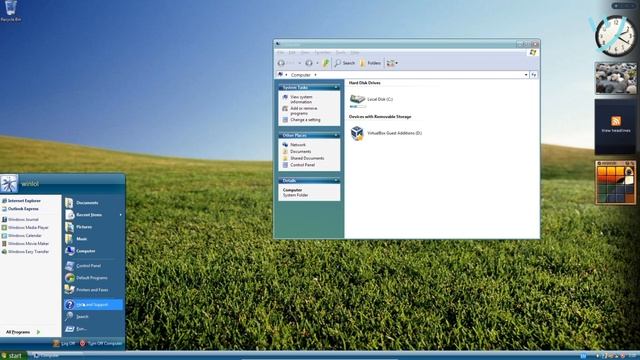Click the Back arrow in Computer window

pos(282,63)
